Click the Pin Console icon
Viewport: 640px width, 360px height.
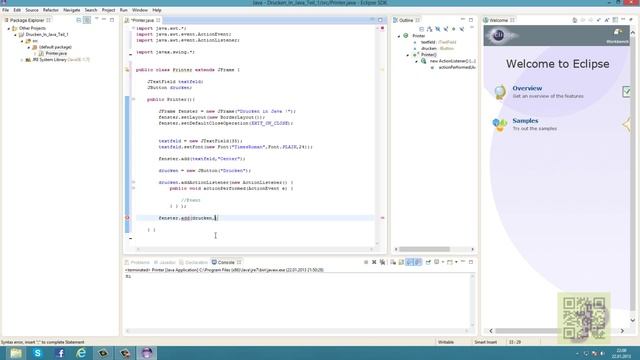pos(428,262)
